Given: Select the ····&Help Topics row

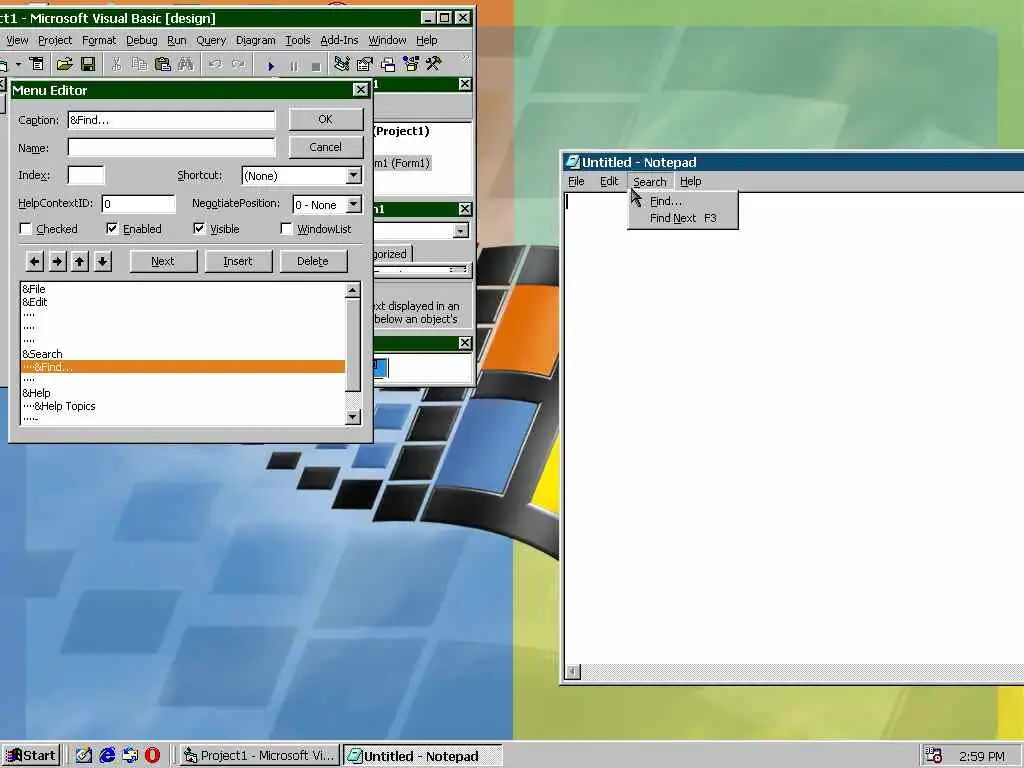Looking at the screenshot, I should coord(183,406).
